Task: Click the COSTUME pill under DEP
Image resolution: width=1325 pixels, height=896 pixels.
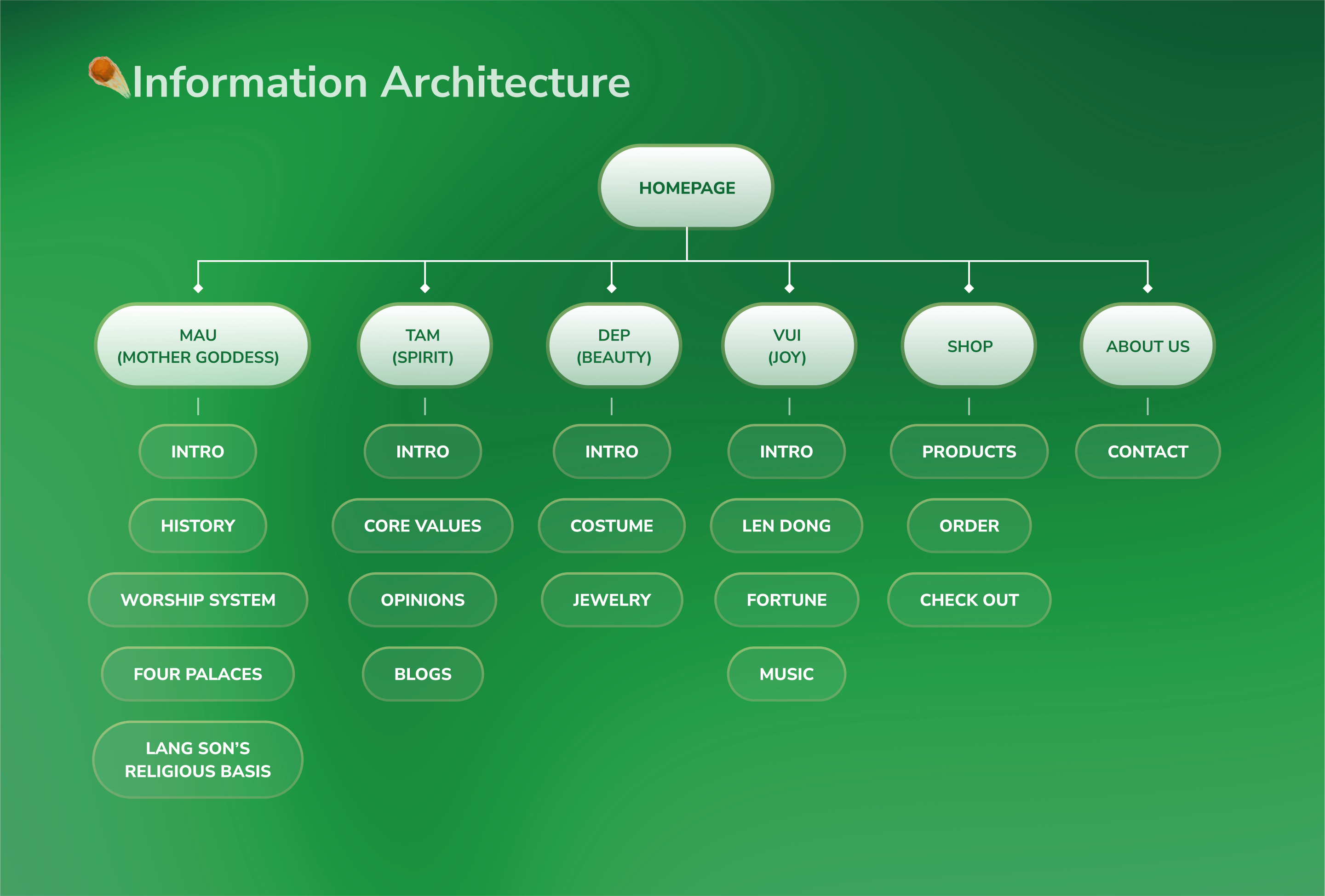Action: coord(612,525)
